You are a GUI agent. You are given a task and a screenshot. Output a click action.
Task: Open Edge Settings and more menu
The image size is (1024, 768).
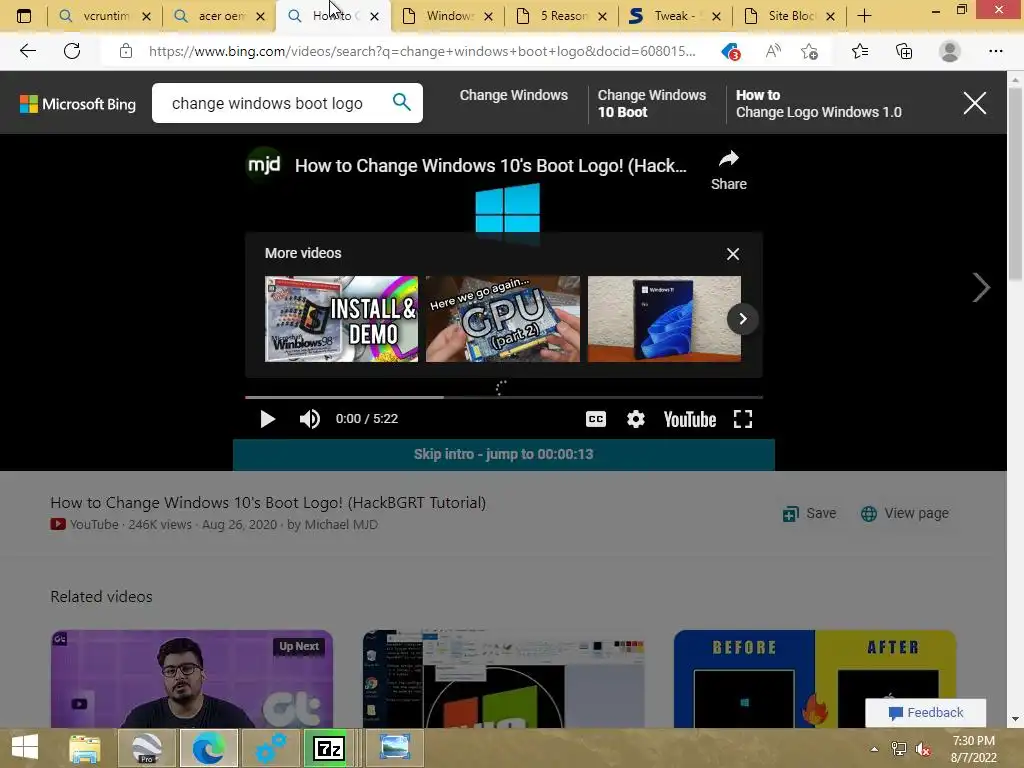(995, 51)
